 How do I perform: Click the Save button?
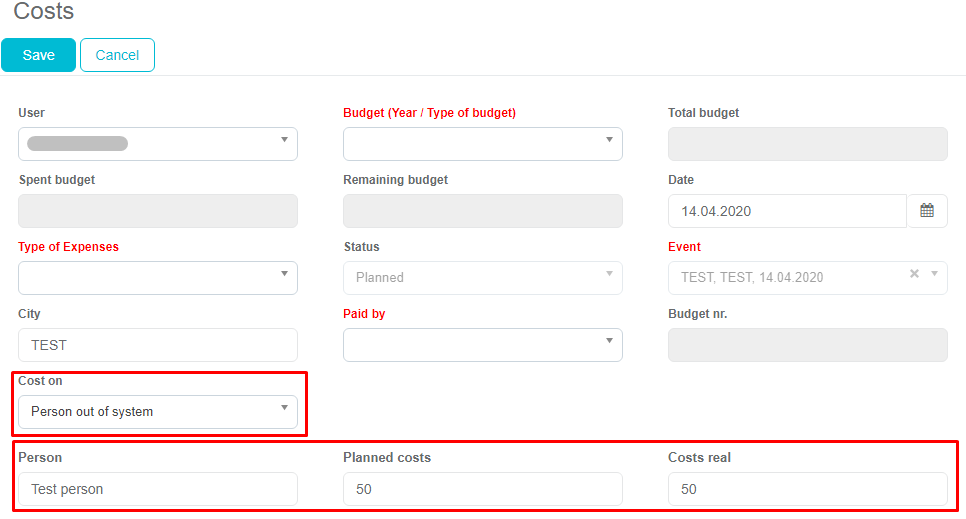point(38,55)
